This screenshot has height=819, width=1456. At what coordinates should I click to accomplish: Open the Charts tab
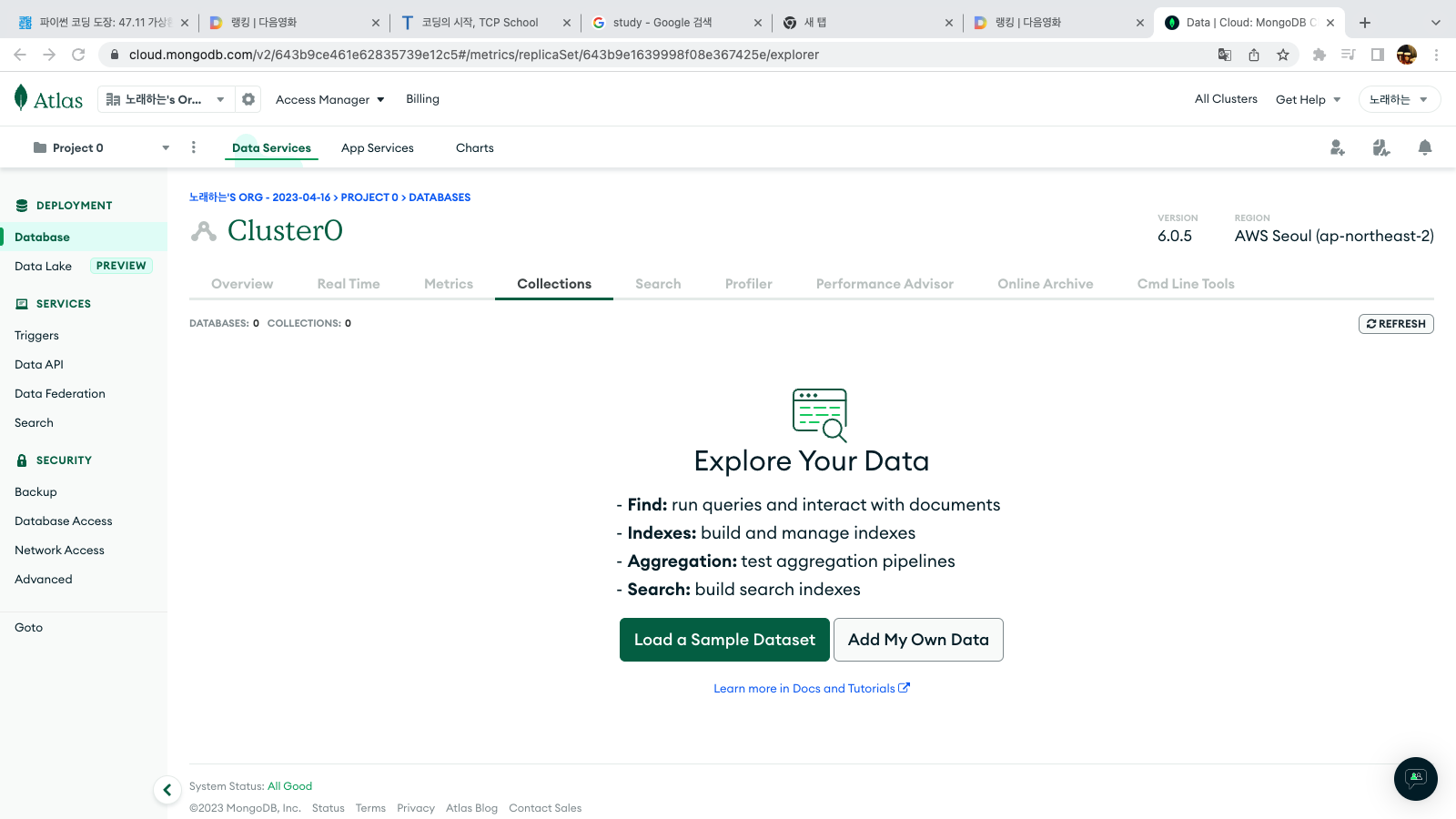pyautogui.click(x=475, y=147)
